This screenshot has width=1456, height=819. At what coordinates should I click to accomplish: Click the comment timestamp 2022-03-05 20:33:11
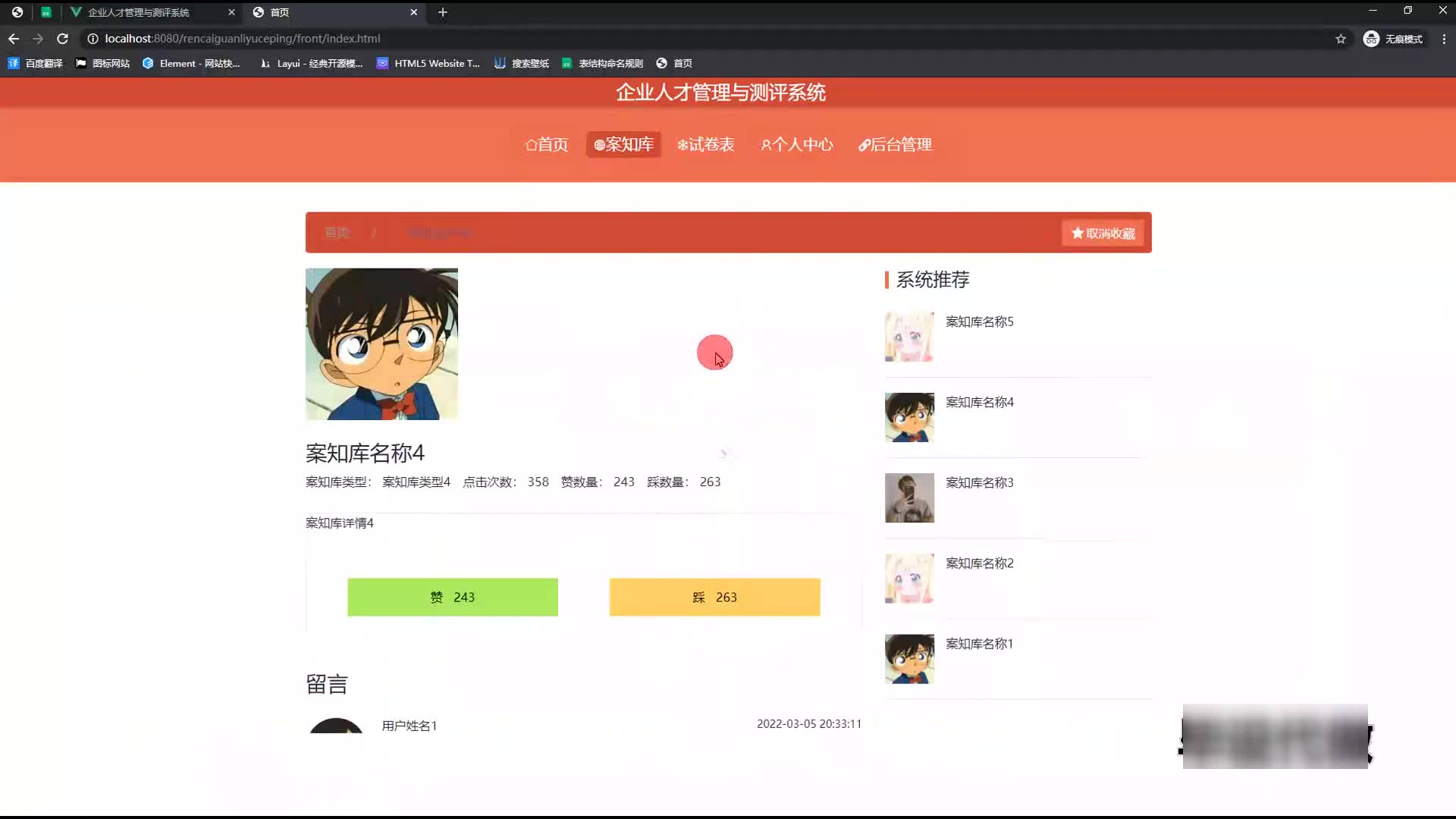click(808, 724)
